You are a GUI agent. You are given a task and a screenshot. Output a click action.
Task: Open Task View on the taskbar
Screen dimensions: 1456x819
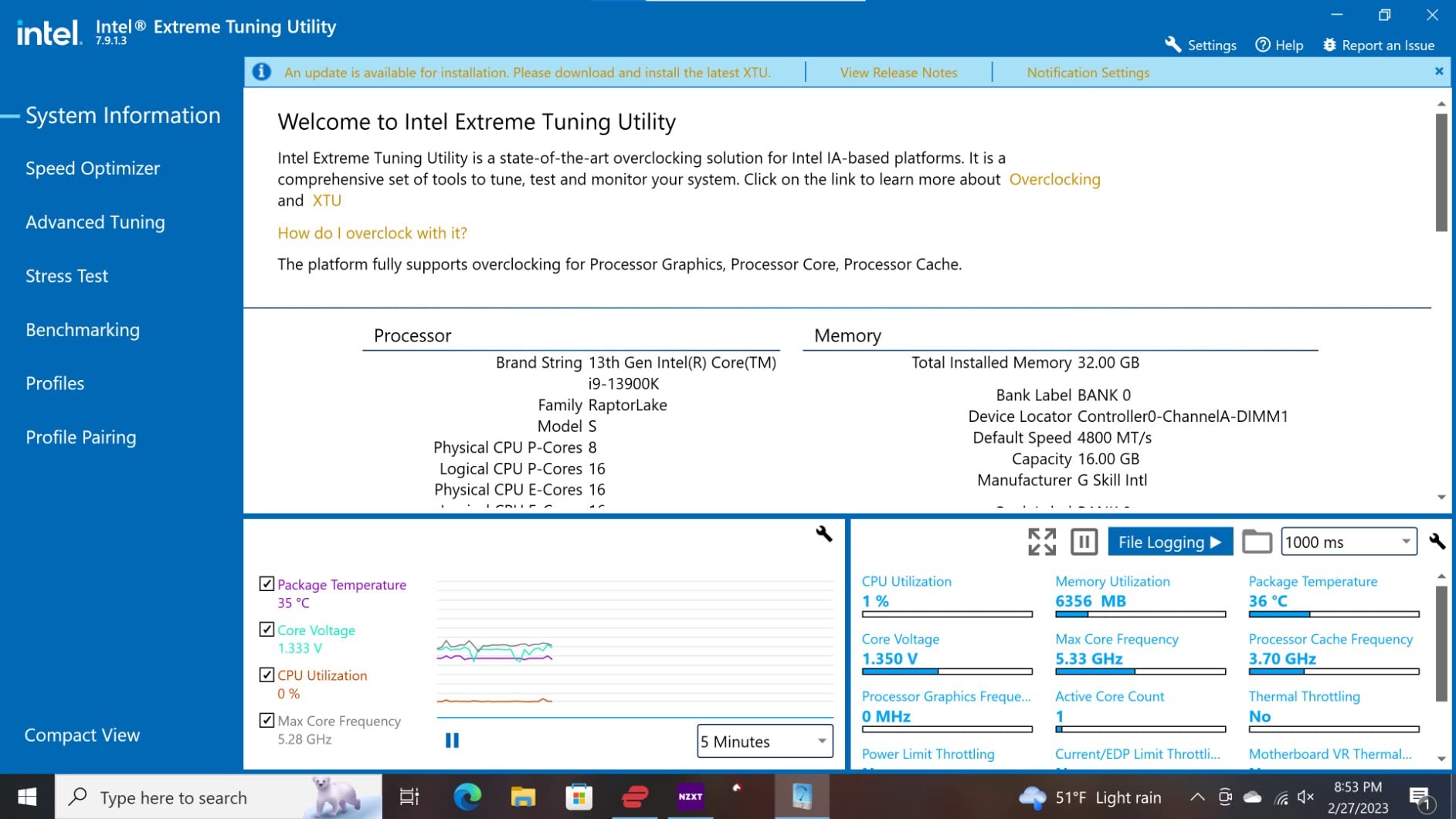[x=409, y=797]
